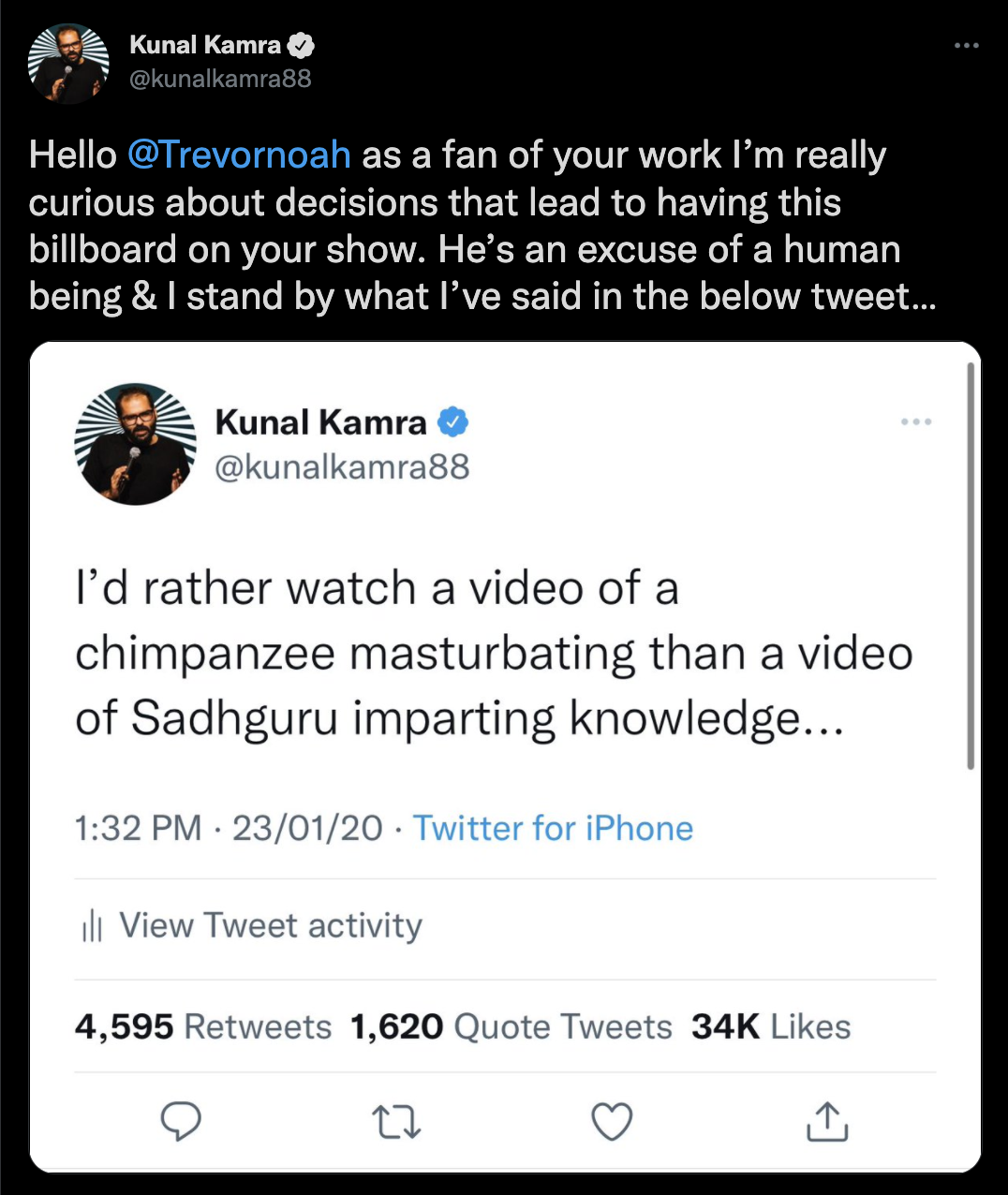The height and width of the screenshot is (1195, 1008).
Task: Click the reply speech bubble icon
Action: coord(181,1121)
